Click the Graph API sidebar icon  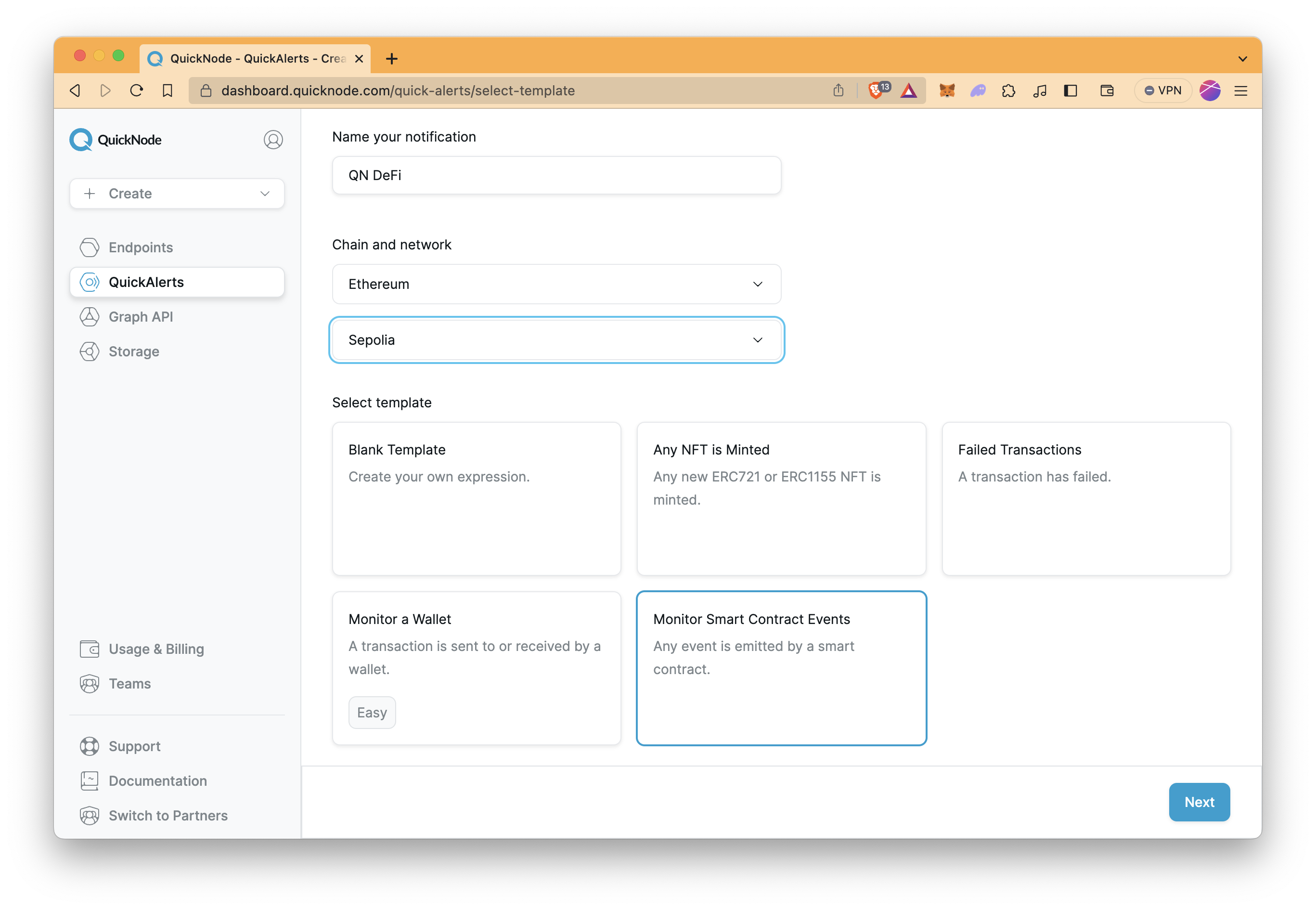click(90, 317)
